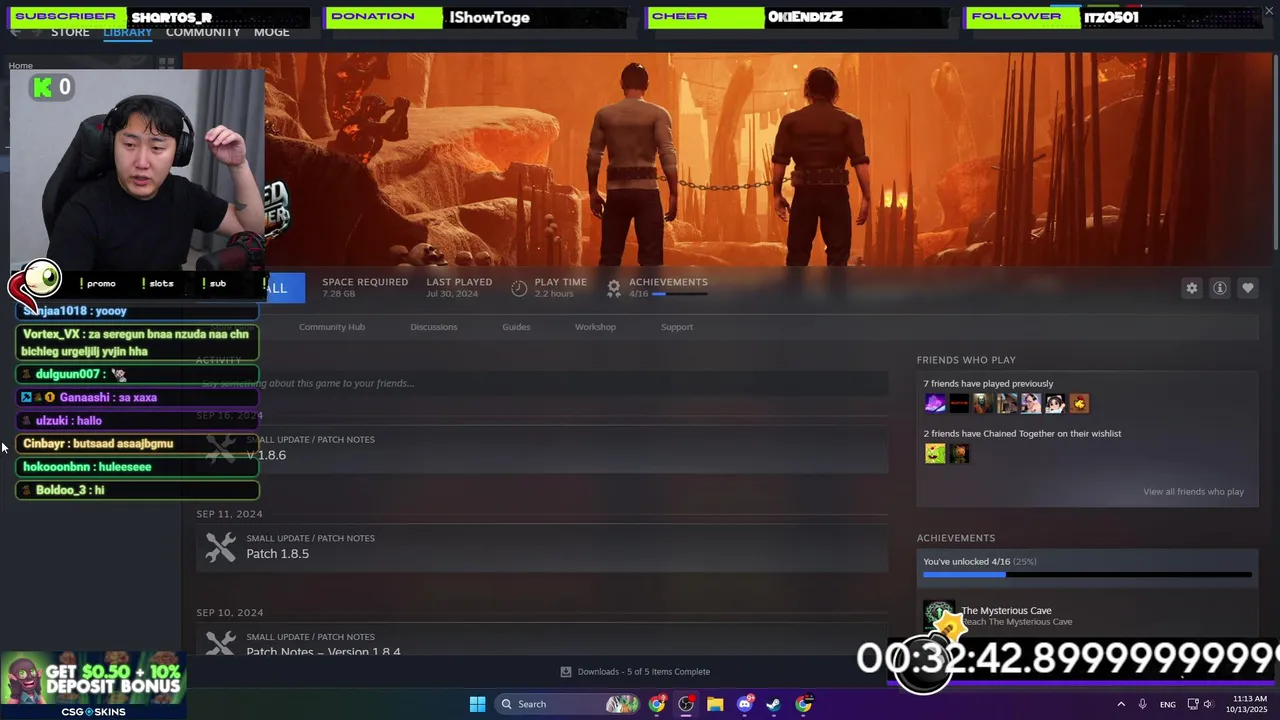Screen dimensions: 1280x720
Task: Open OBS from the taskbar
Action: point(686,704)
